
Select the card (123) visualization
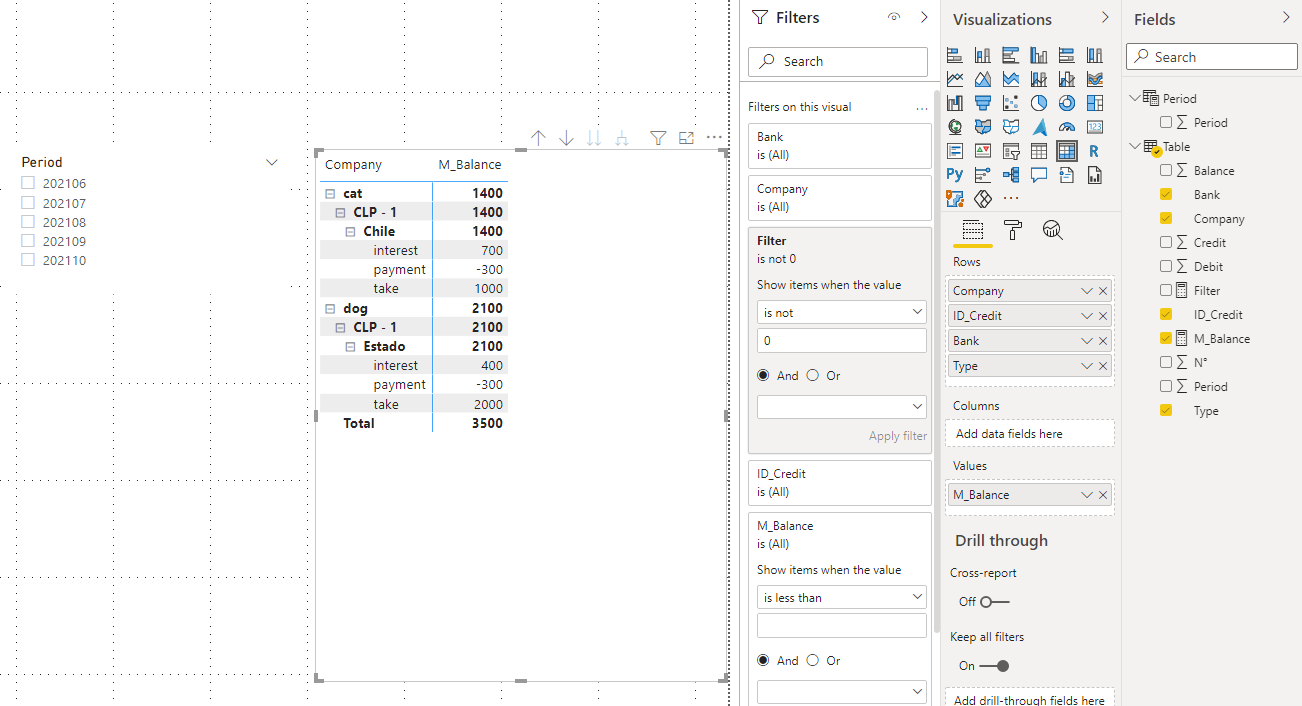point(1095,126)
